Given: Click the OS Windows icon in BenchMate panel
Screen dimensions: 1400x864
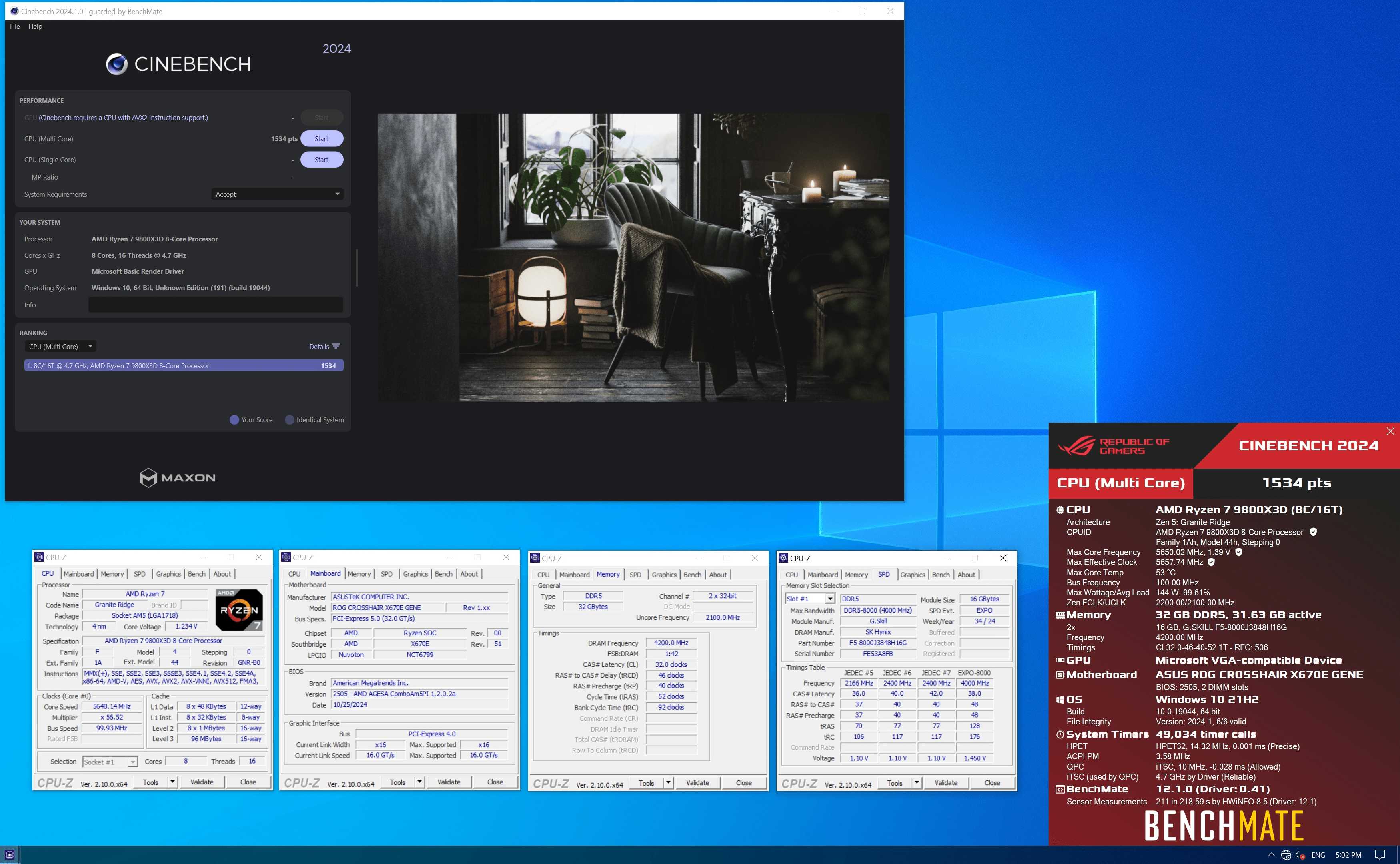Looking at the screenshot, I should [x=1060, y=700].
